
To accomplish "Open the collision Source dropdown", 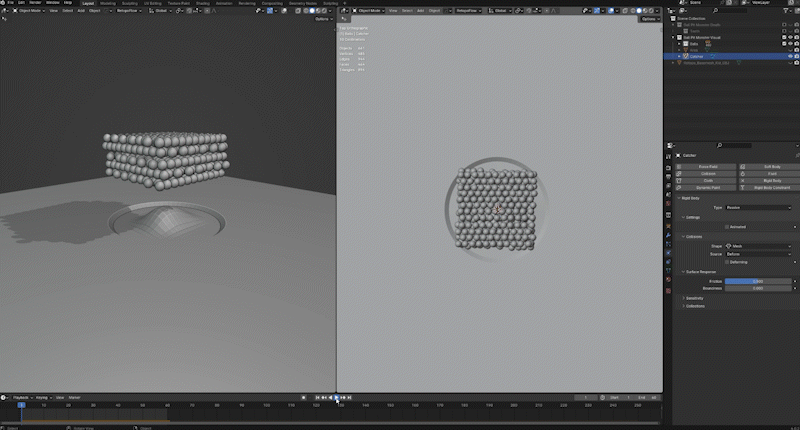I will tap(757, 254).
